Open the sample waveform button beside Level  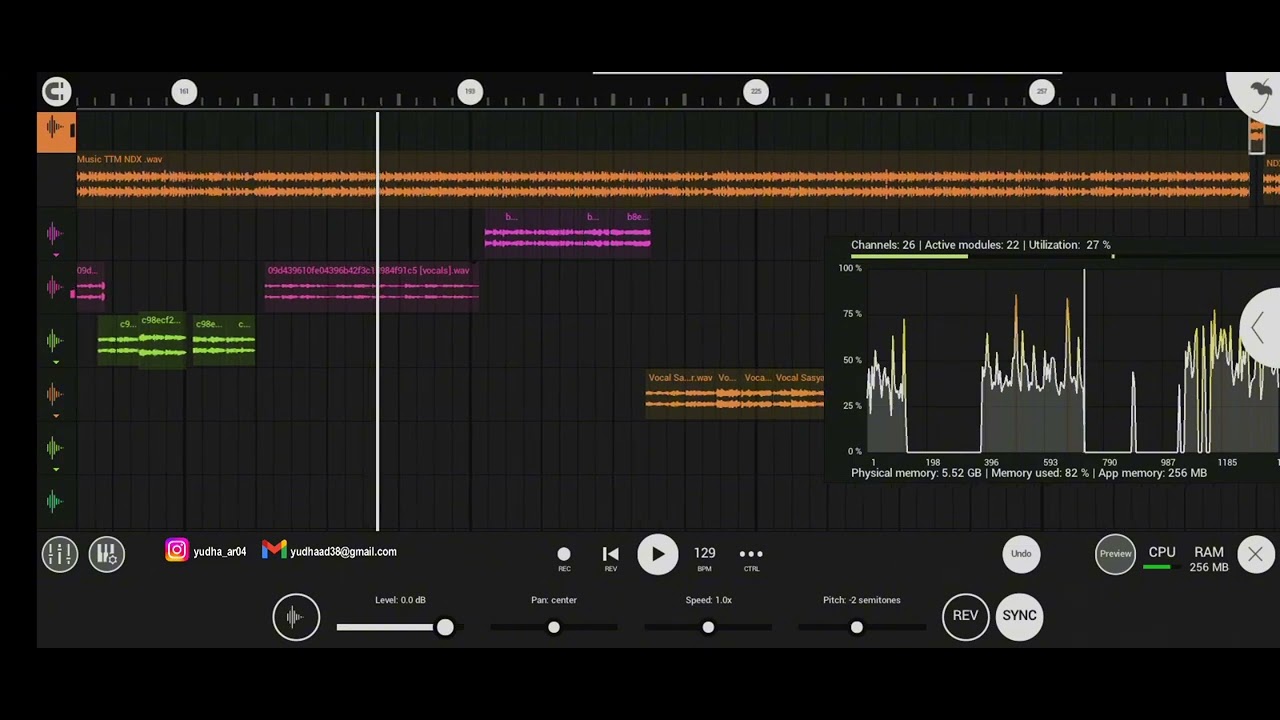coord(296,617)
